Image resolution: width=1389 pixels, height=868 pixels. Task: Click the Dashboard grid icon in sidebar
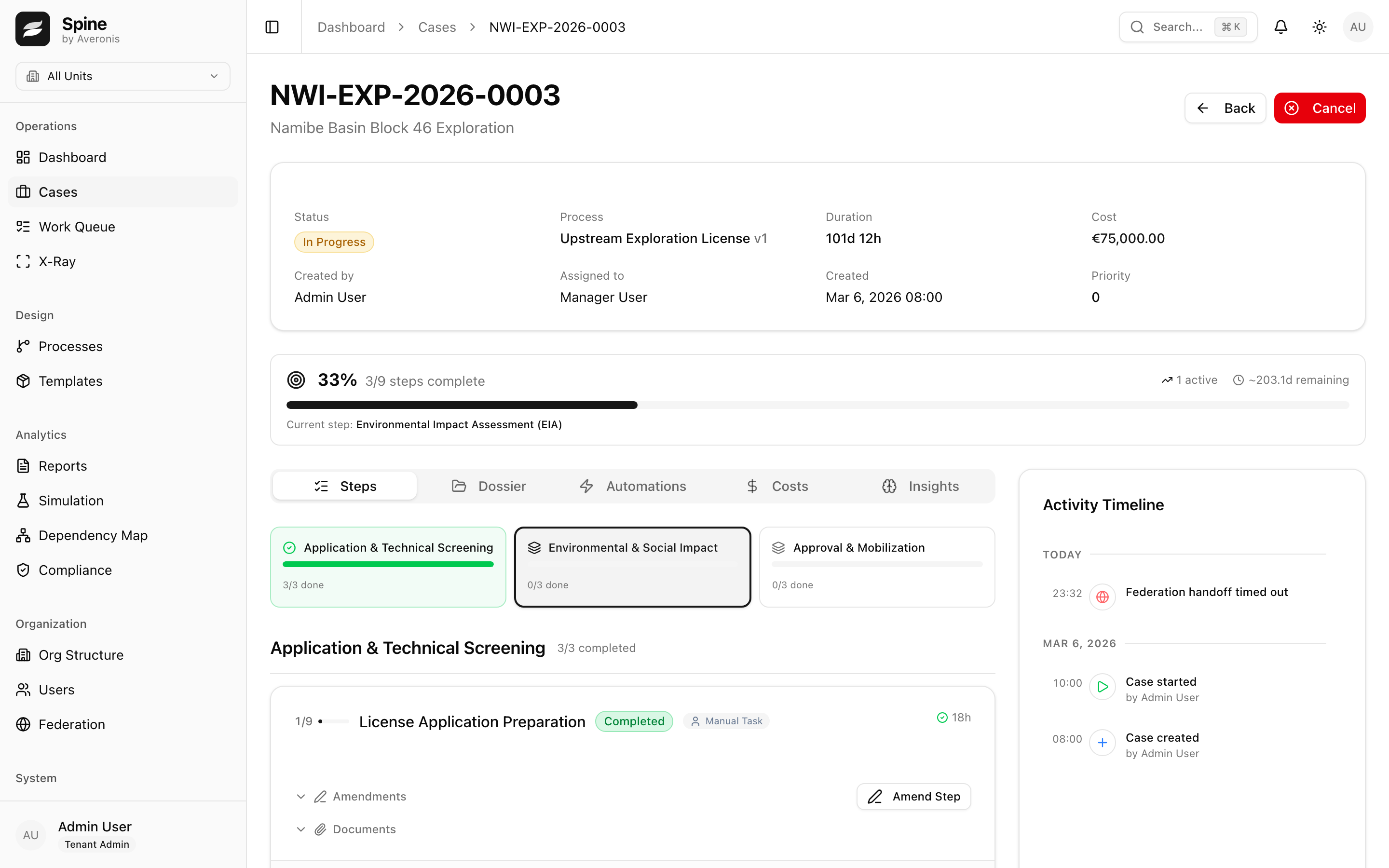click(23, 157)
